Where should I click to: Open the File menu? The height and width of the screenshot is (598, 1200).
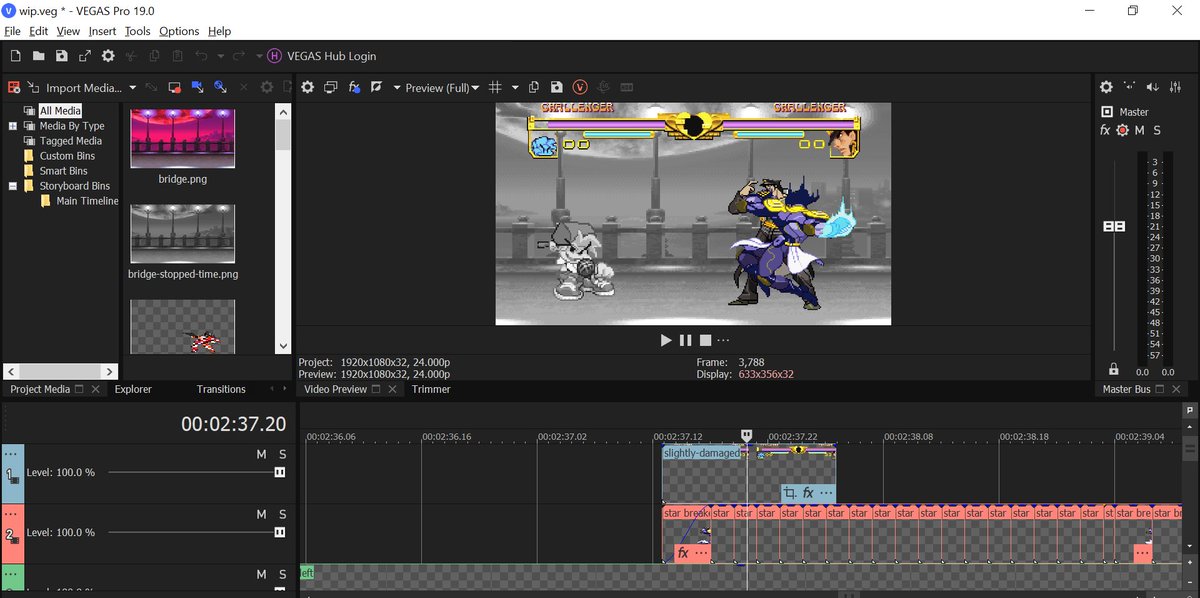(12, 31)
